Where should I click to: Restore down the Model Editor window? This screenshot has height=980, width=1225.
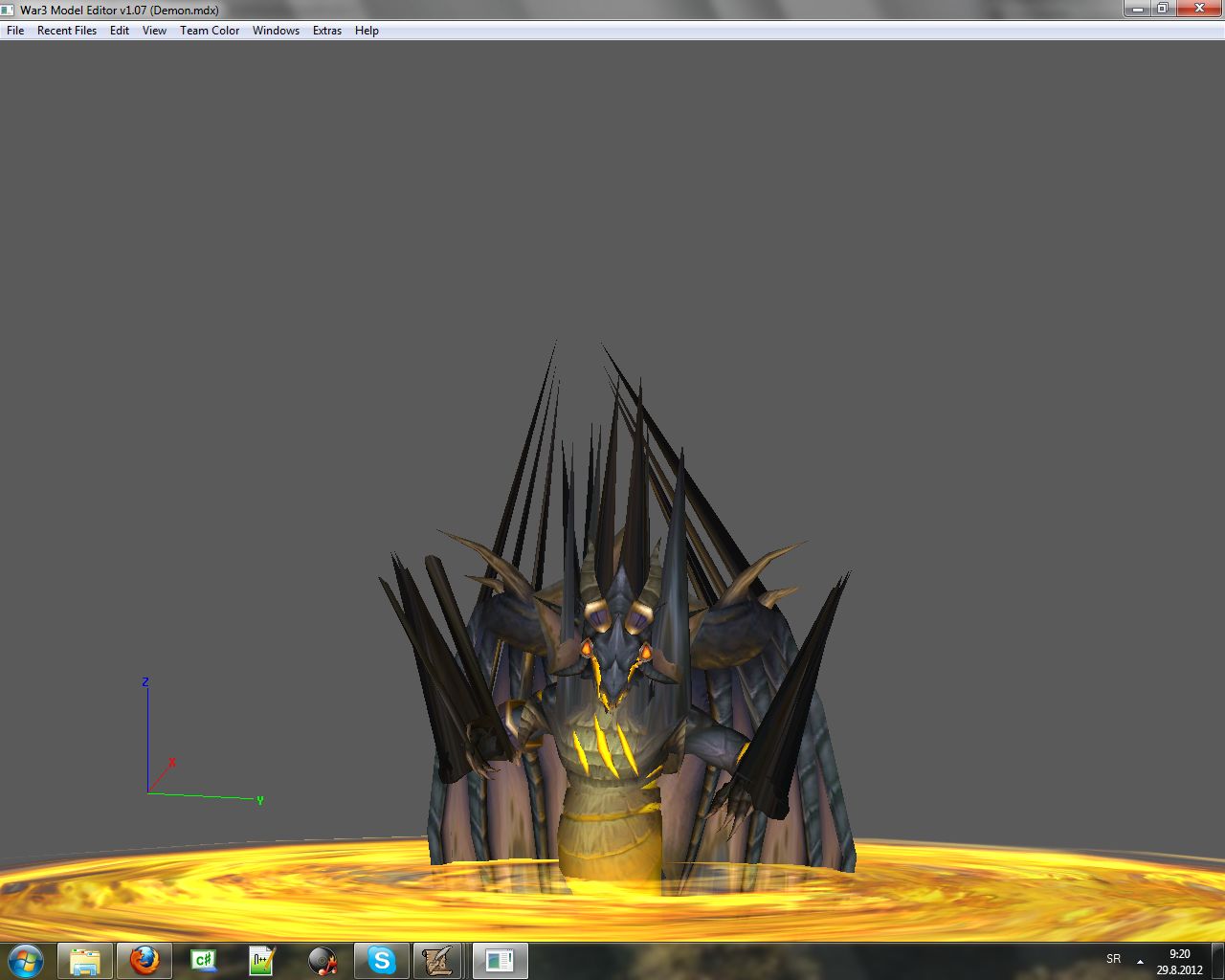click(x=1162, y=9)
